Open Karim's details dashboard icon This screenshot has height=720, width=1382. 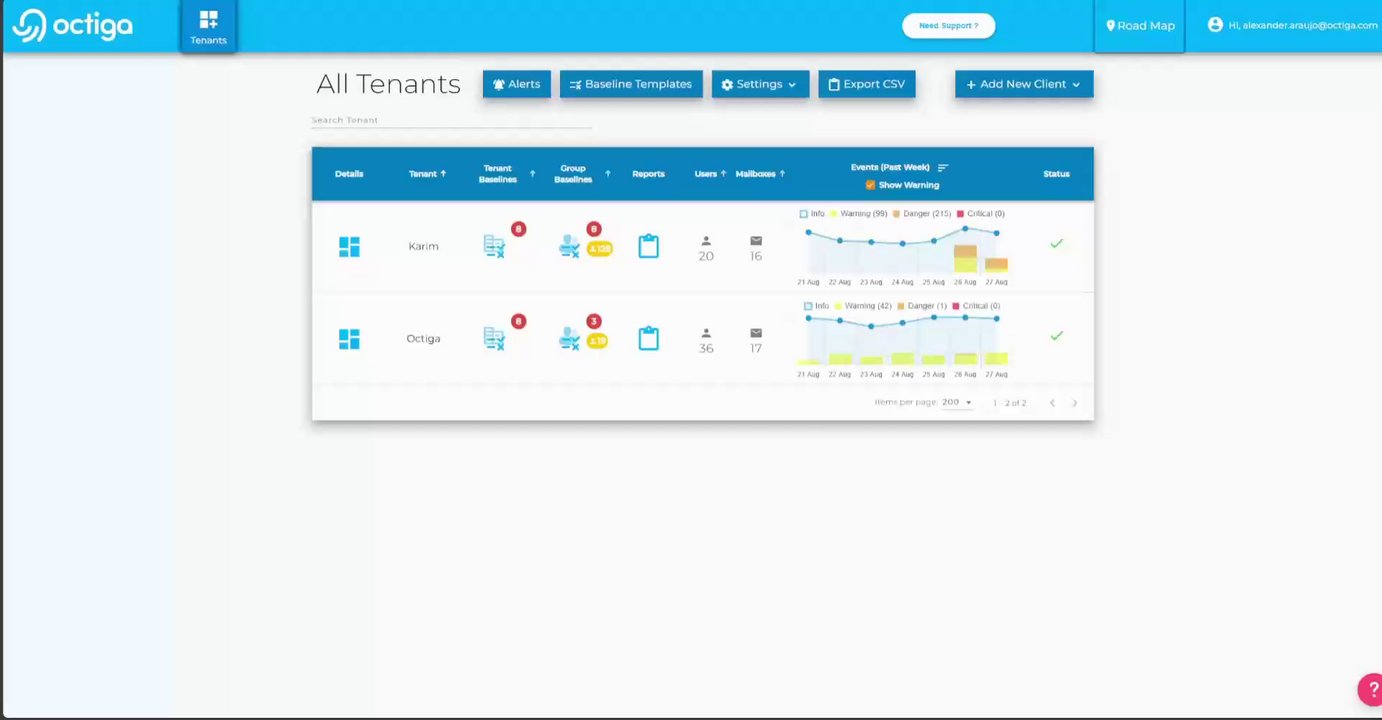pyautogui.click(x=349, y=247)
